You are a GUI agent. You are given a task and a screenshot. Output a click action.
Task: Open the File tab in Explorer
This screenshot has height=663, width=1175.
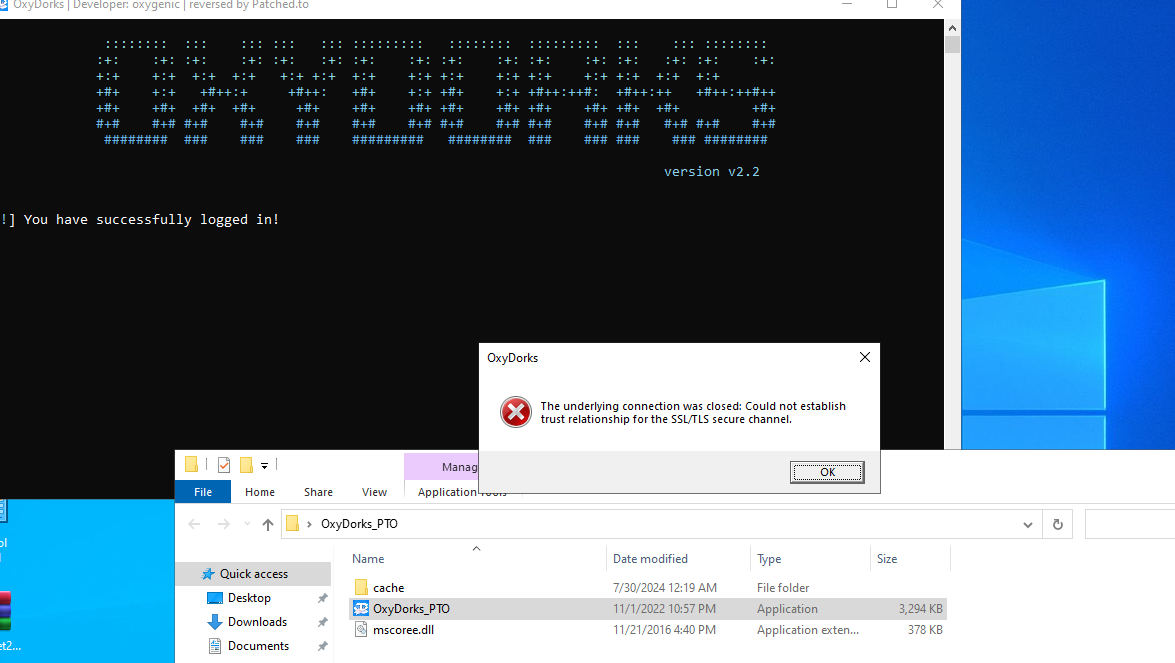(x=202, y=491)
